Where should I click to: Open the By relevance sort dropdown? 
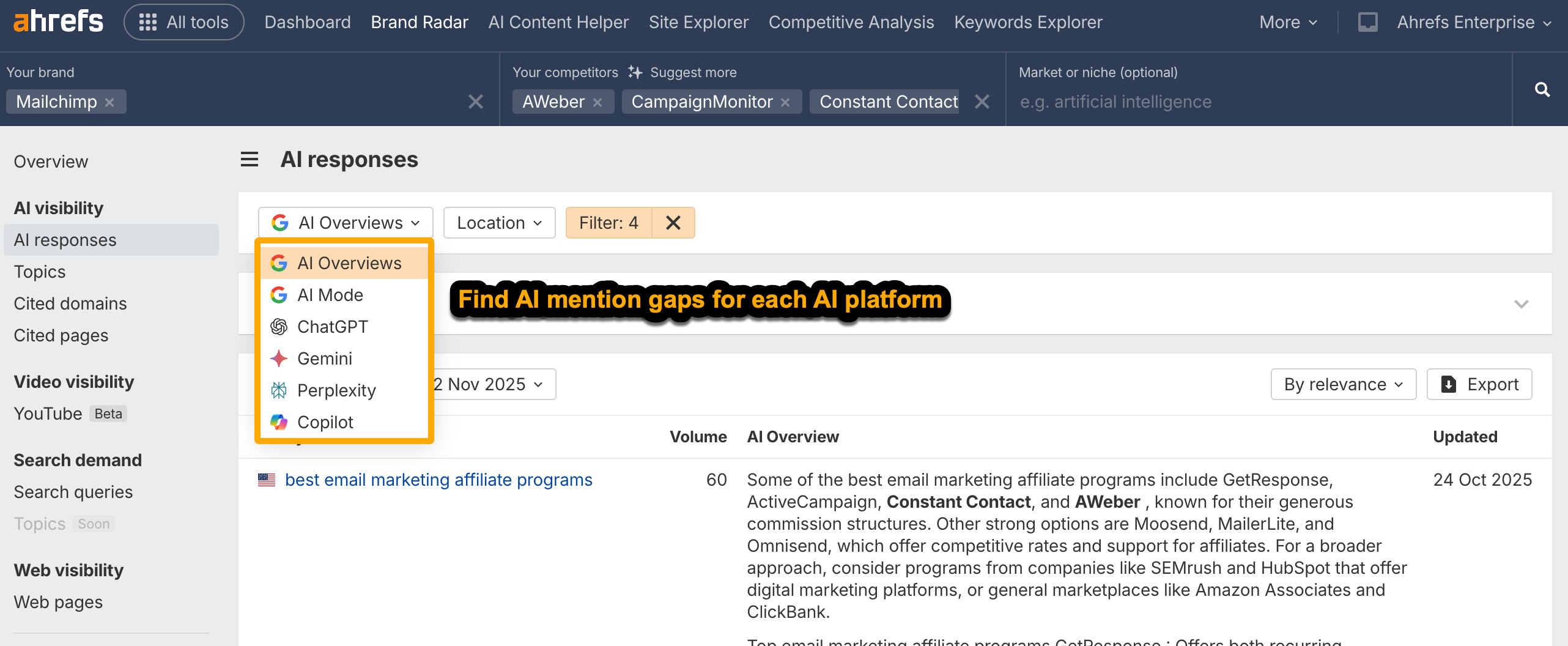point(1343,384)
